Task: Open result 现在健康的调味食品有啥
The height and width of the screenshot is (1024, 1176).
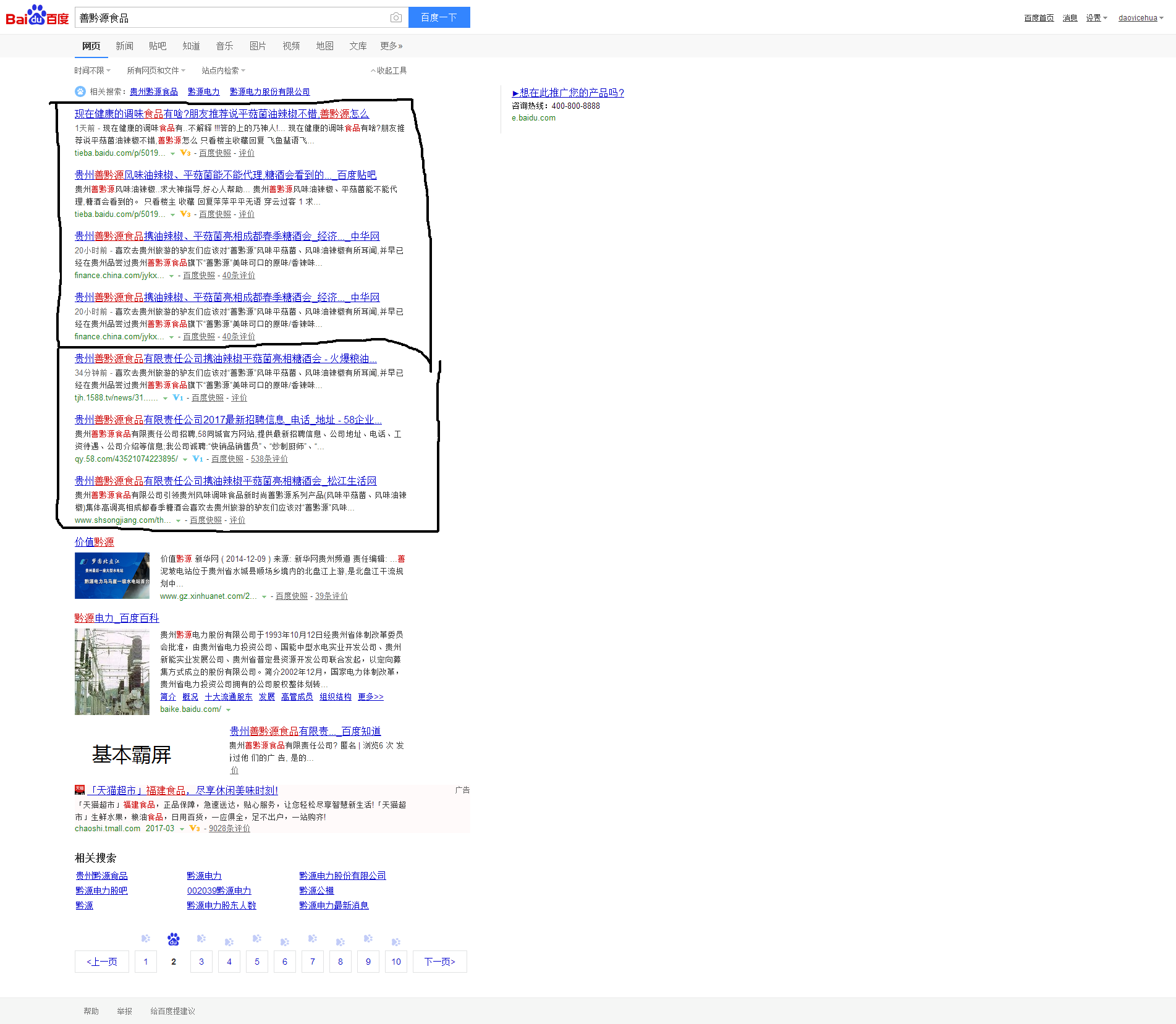Action: click(x=222, y=114)
